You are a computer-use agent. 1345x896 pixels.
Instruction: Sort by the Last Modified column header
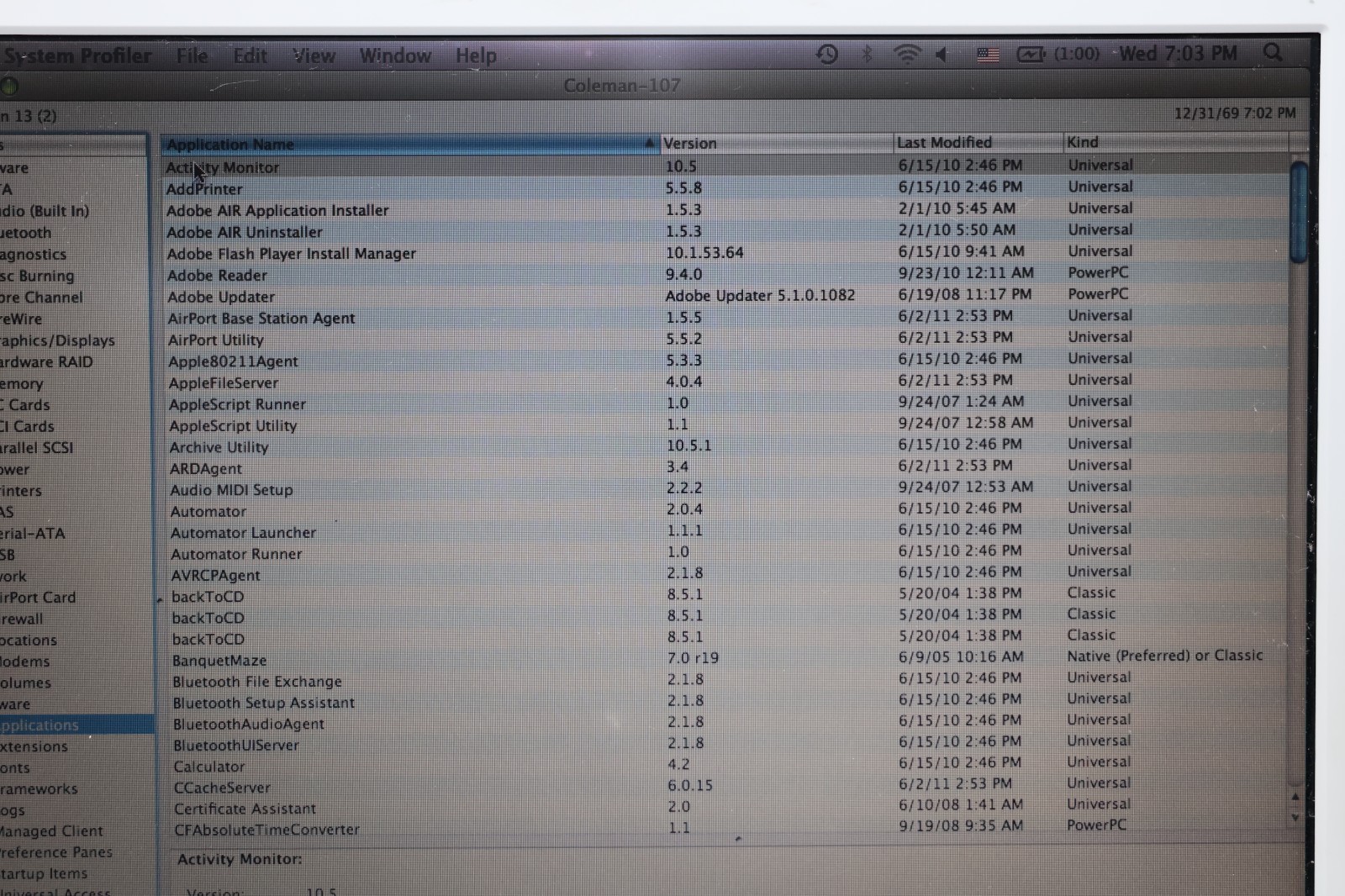[978, 142]
